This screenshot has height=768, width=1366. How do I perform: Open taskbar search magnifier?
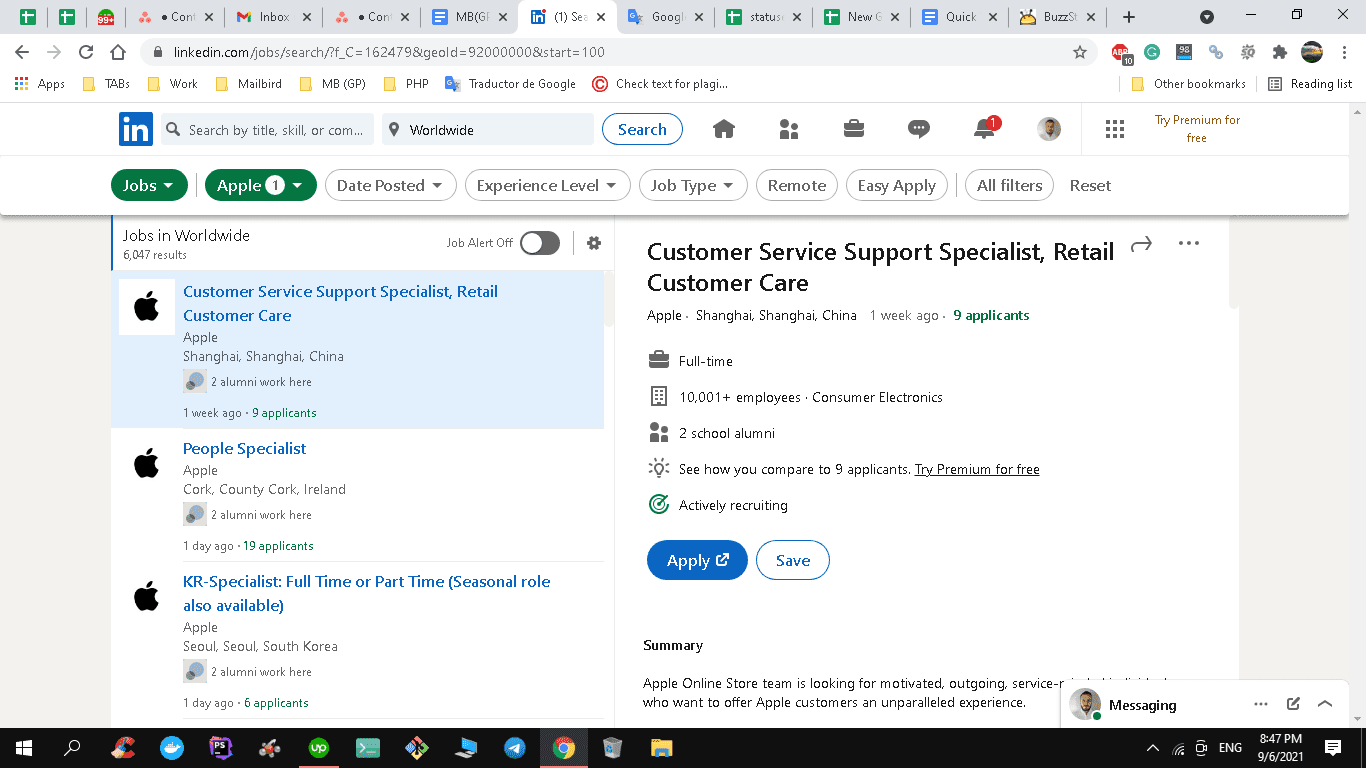coord(73,747)
